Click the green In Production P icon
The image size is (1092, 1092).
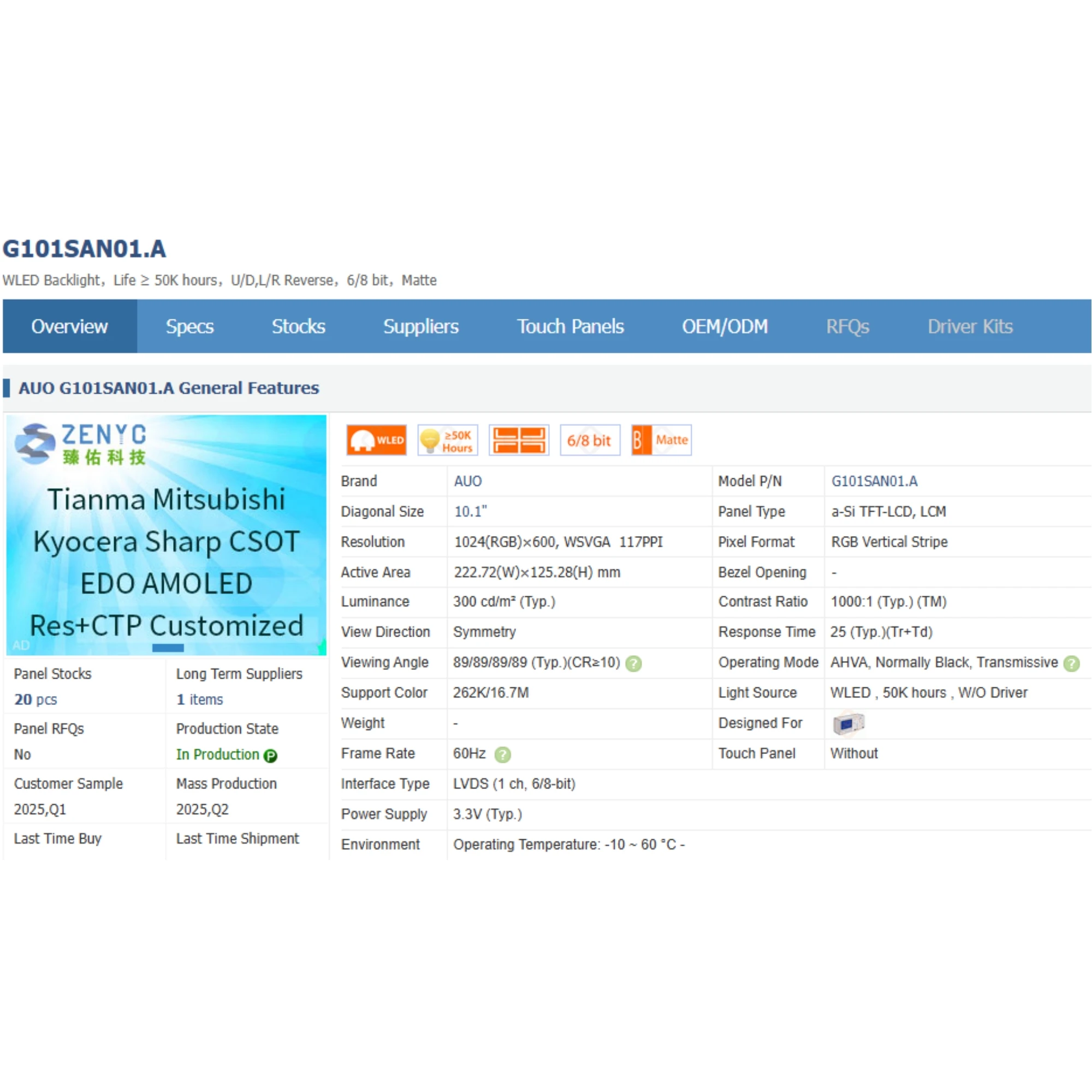[x=271, y=756]
